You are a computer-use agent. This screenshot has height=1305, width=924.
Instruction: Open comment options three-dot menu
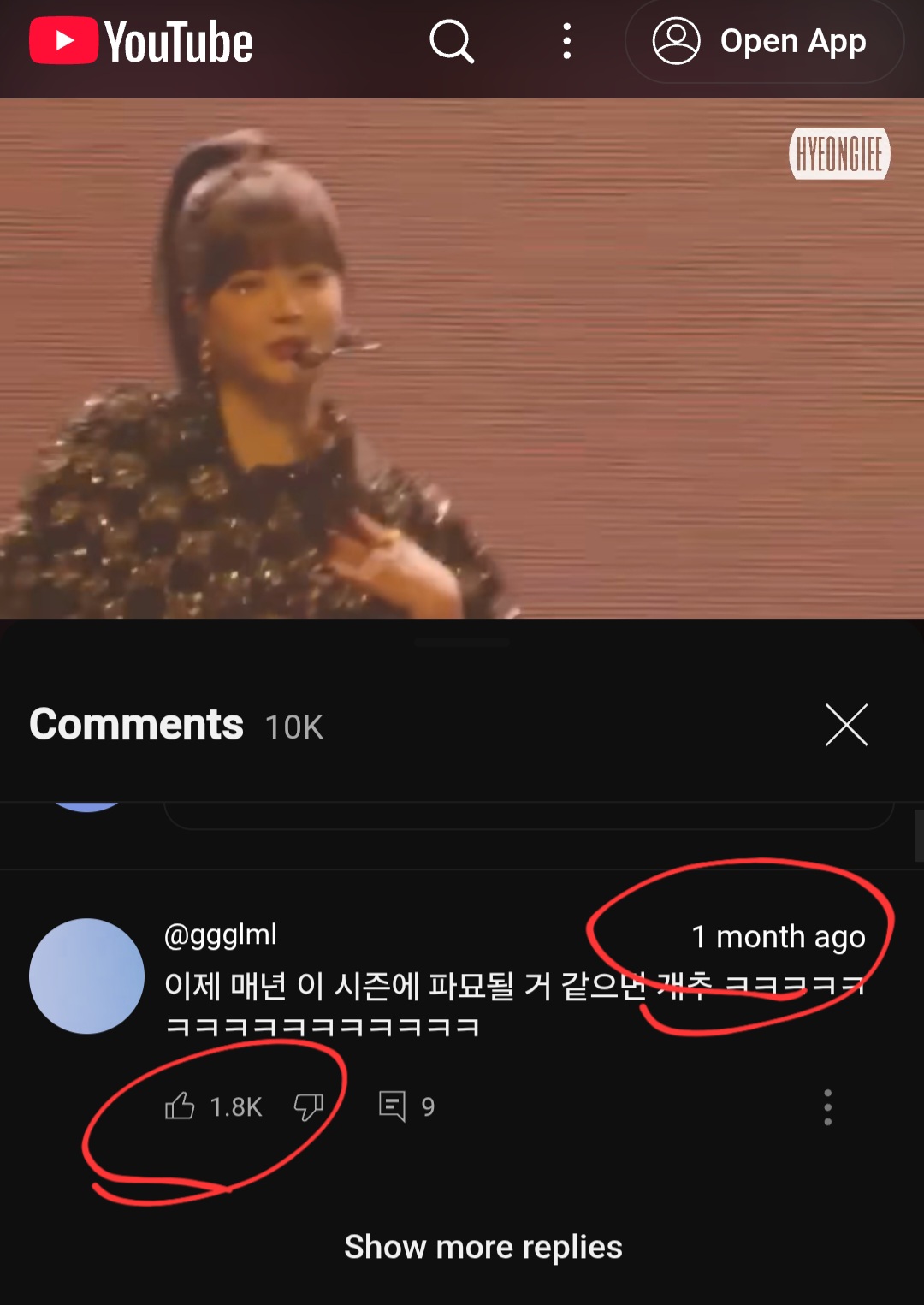827,1107
